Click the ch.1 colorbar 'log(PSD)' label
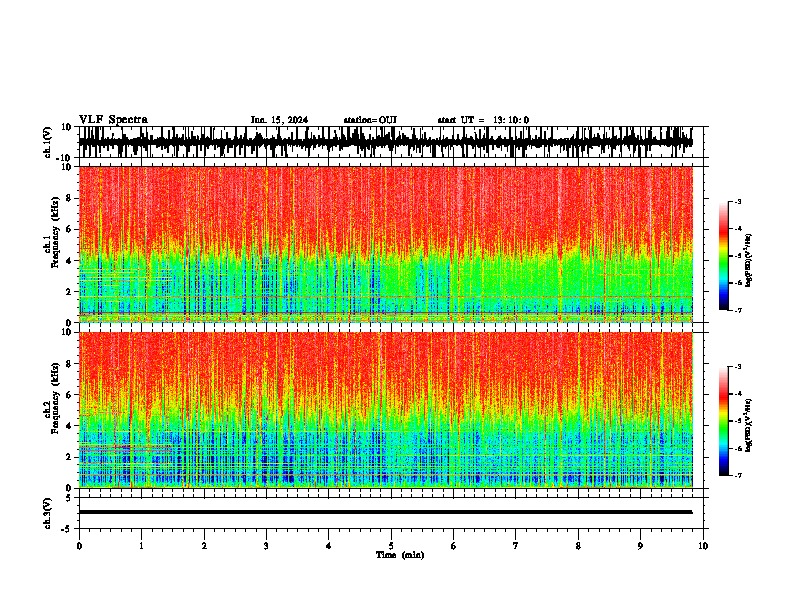 749,261
